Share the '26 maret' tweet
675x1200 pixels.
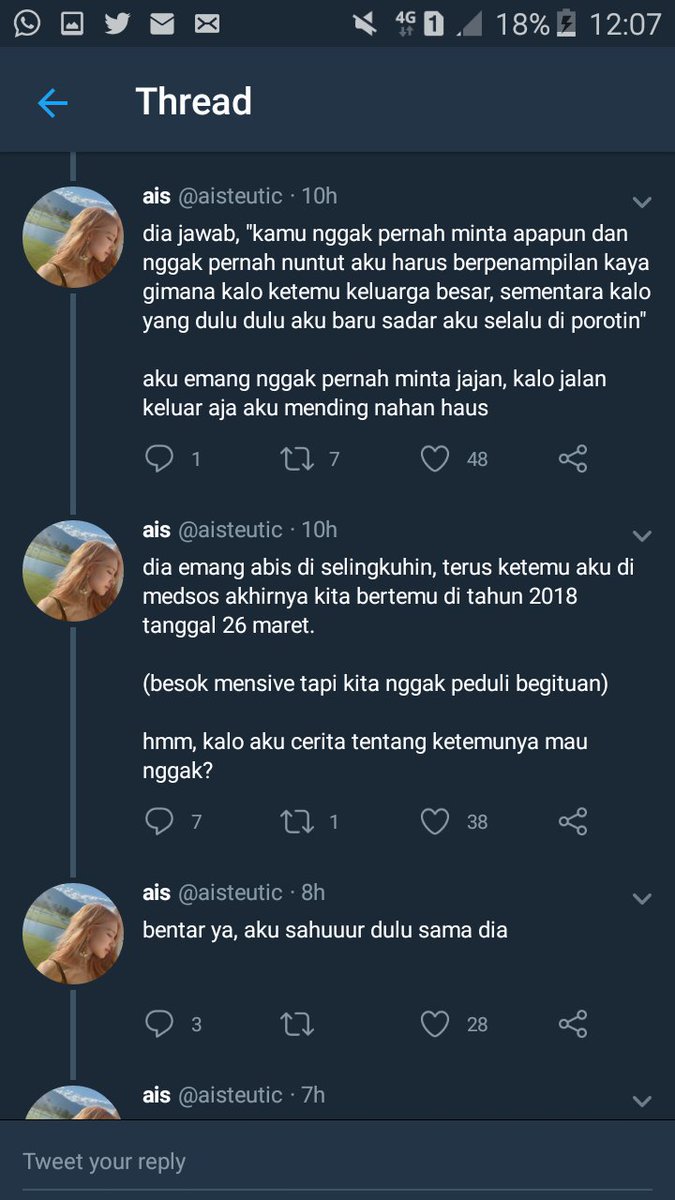572,822
